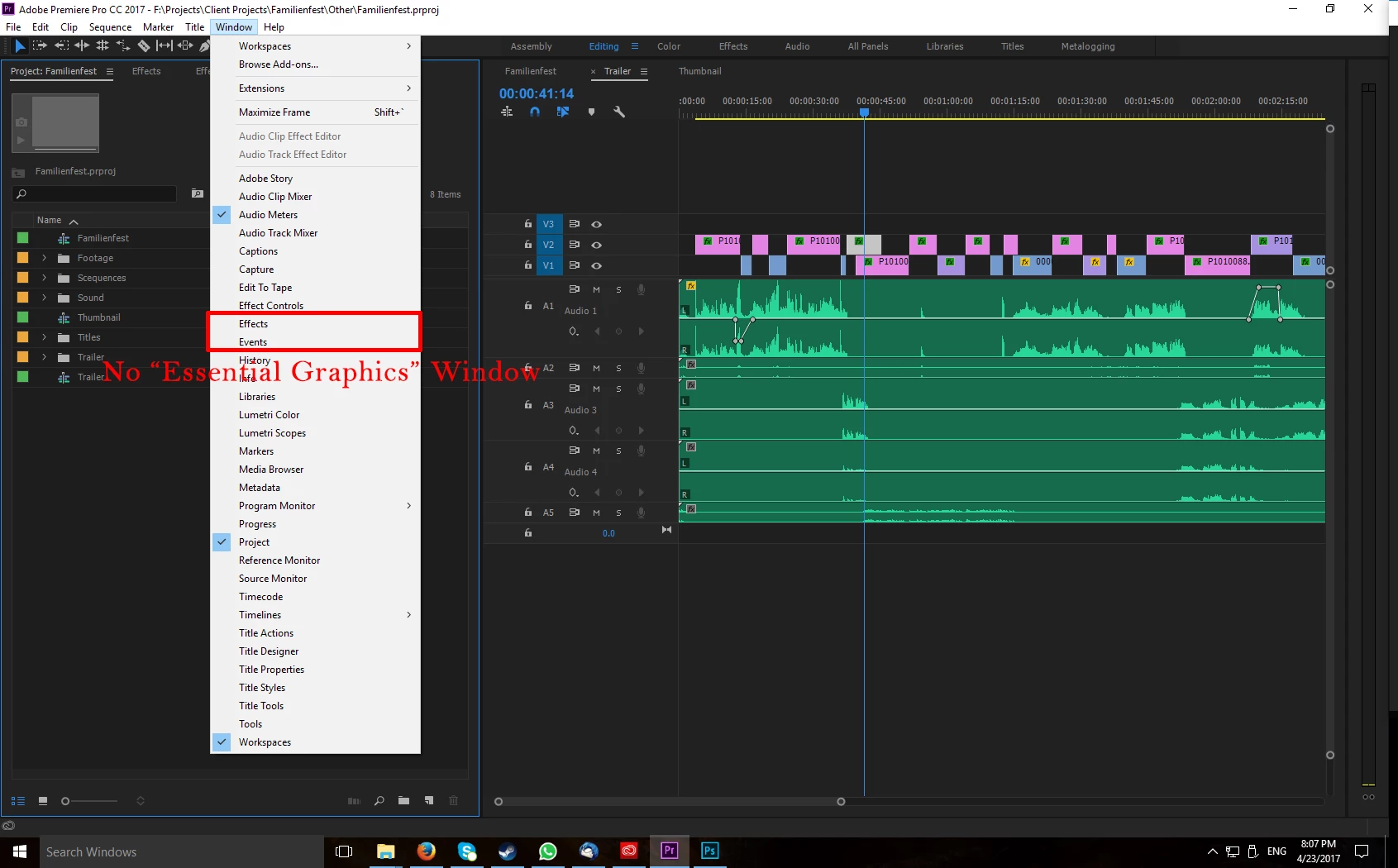1398x868 pixels.
Task: Click the Clear trash icon
Action: coord(453,800)
